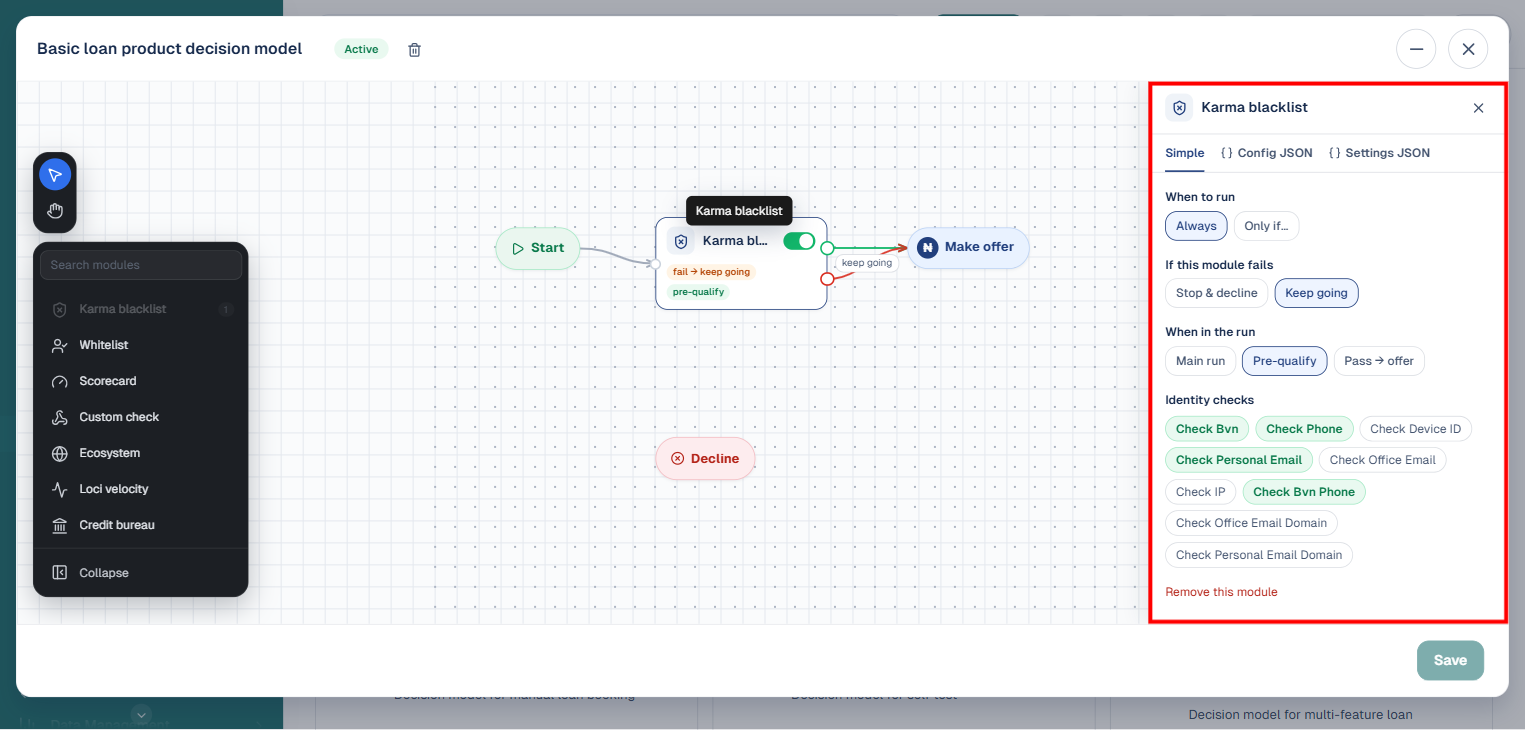This screenshot has width=1535, height=730.
Task: Choose Main run stage
Action: 1200,361
